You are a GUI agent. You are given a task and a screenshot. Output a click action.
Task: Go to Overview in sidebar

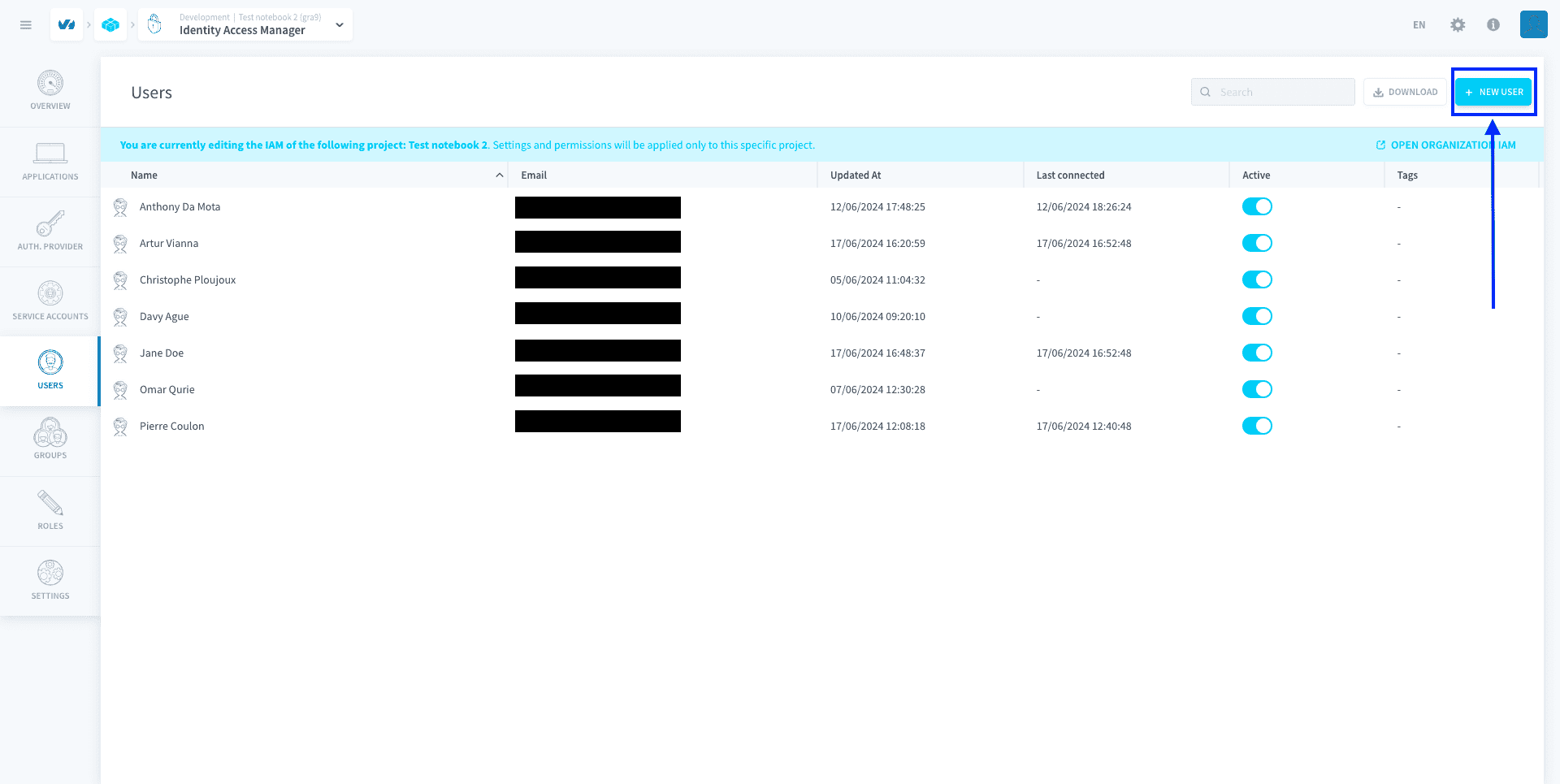50,91
